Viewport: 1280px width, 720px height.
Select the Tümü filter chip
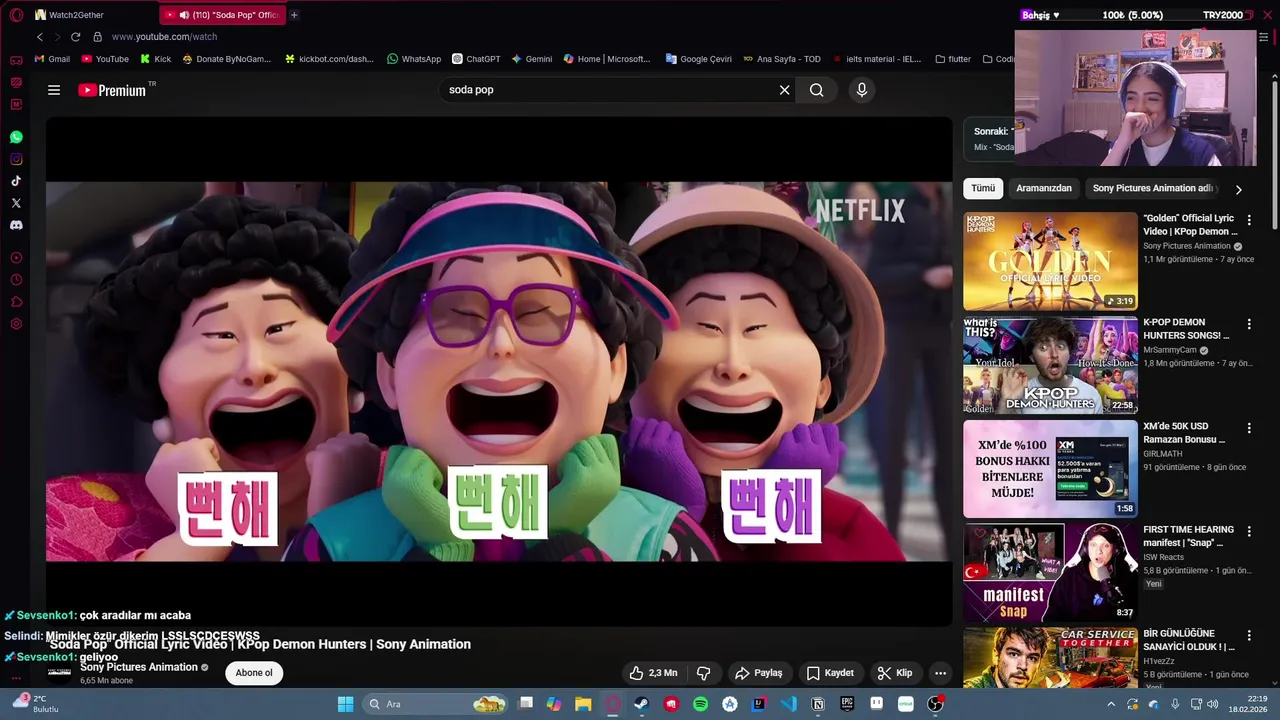(x=983, y=188)
